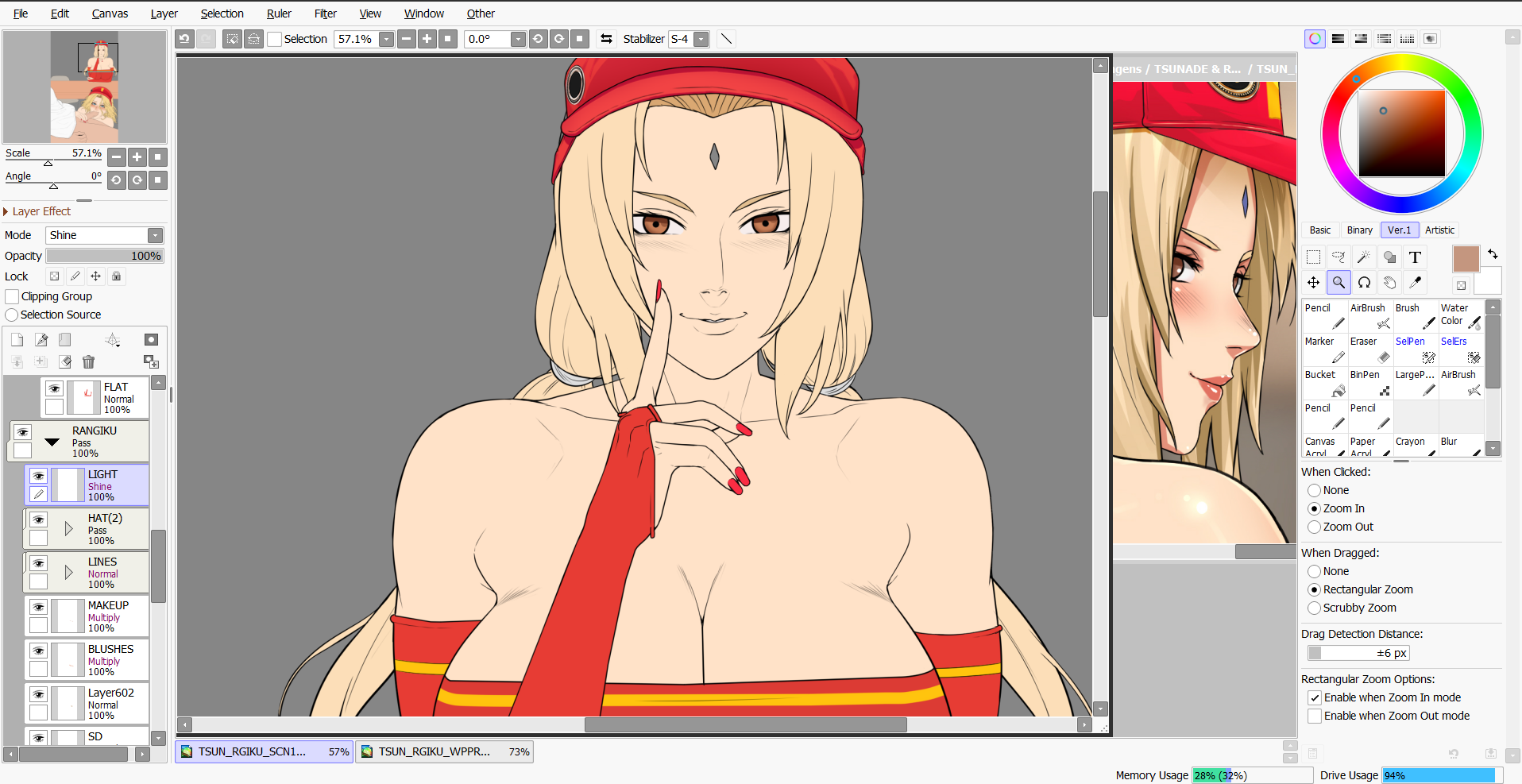Switch to the Artistic brush tab
1522x784 pixels.
[x=1439, y=230]
